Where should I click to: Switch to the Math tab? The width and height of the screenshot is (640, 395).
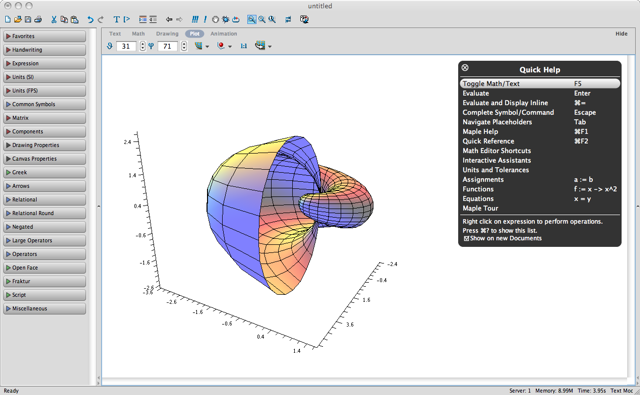click(x=138, y=33)
